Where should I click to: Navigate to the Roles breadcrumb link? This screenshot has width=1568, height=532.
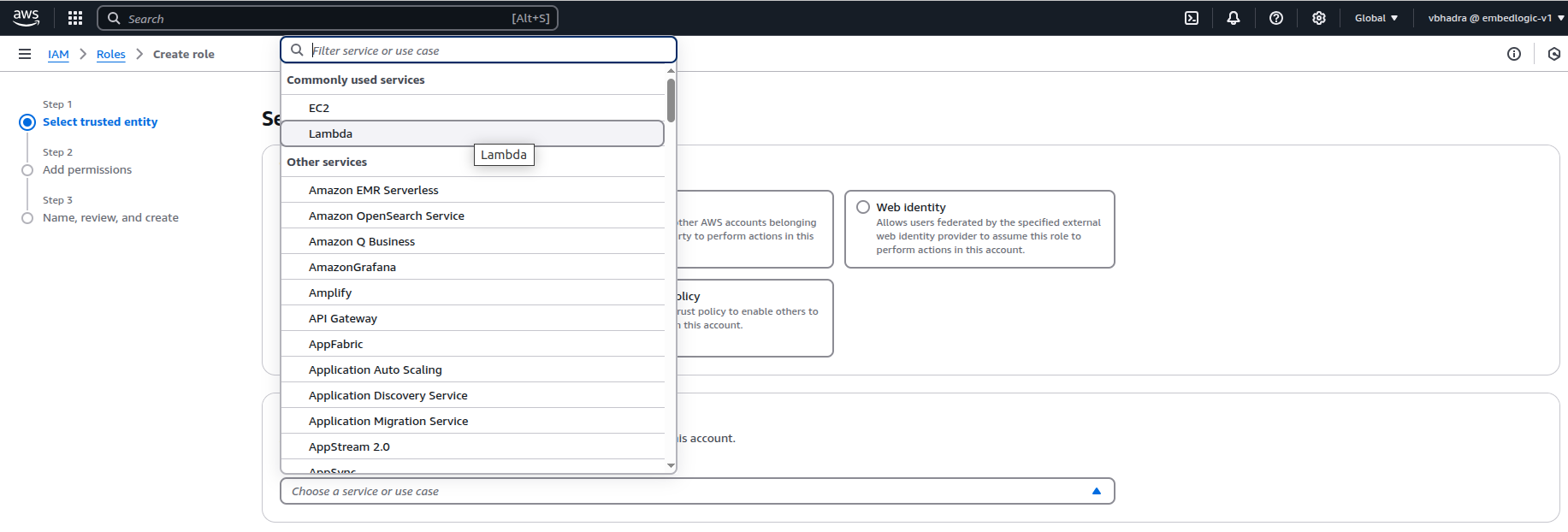(110, 54)
